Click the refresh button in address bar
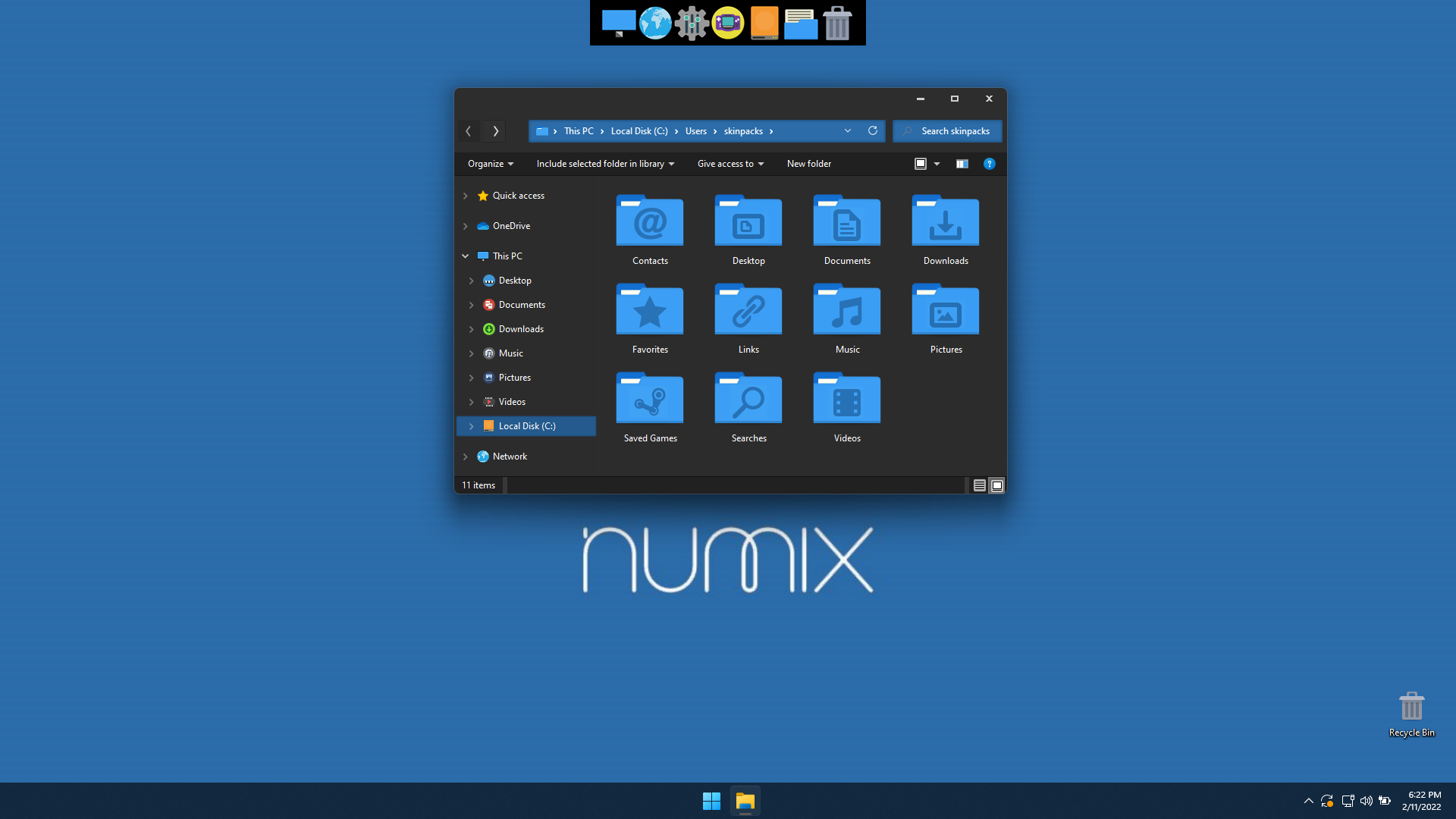This screenshot has height=819, width=1456. 873,130
